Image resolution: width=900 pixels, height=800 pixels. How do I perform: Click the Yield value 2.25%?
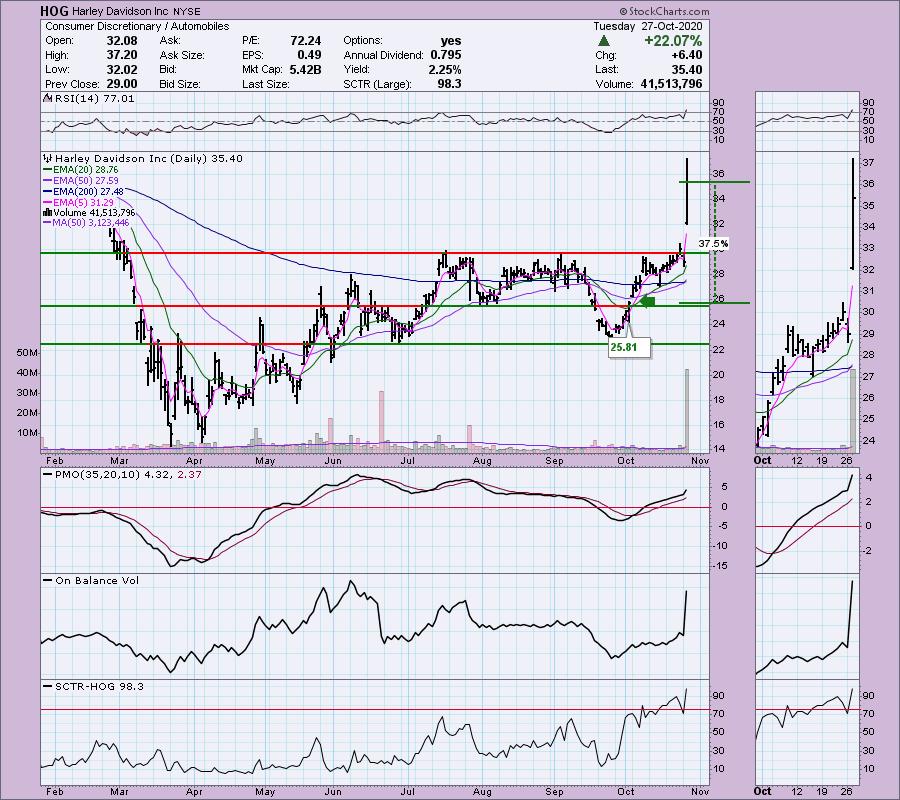[x=444, y=69]
